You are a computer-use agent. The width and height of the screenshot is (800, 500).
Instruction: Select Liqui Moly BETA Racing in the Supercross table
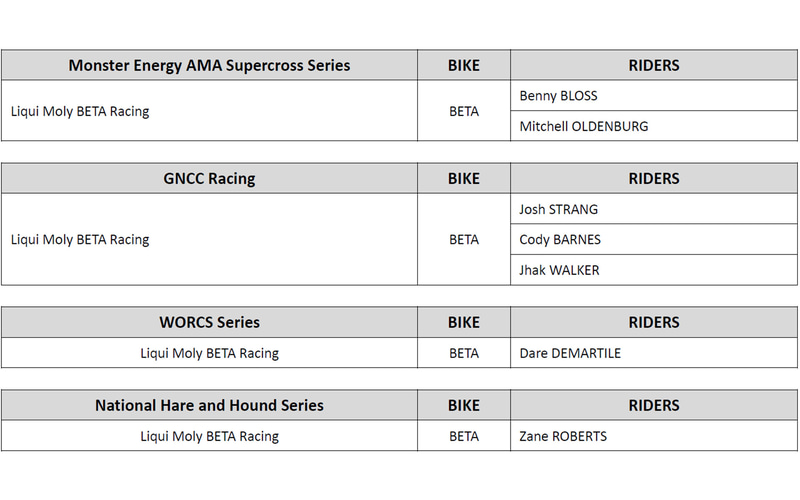point(80,111)
